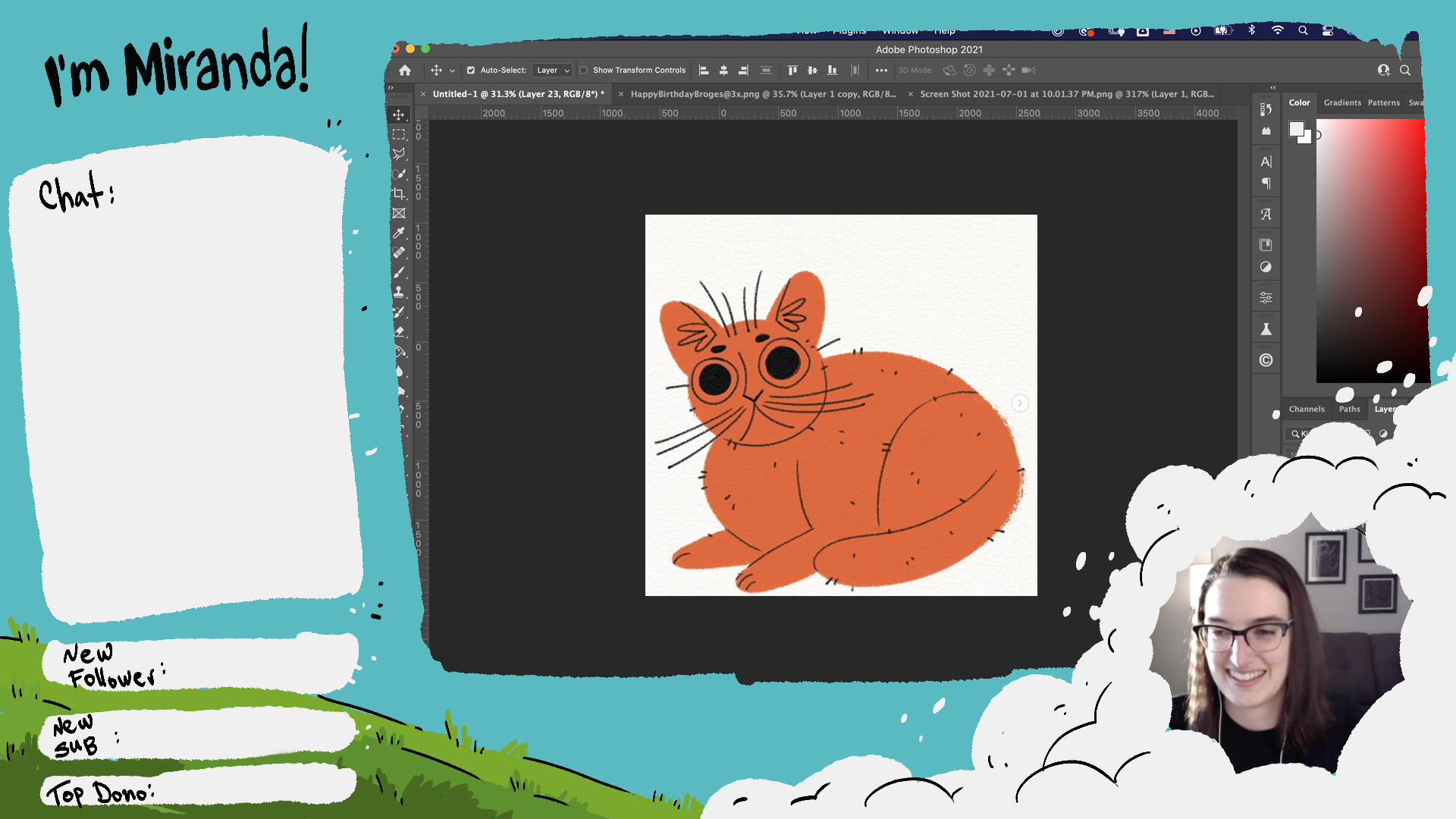Open the Paragraph panel icon
This screenshot has width=1456, height=819.
pyautogui.click(x=1266, y=184)
